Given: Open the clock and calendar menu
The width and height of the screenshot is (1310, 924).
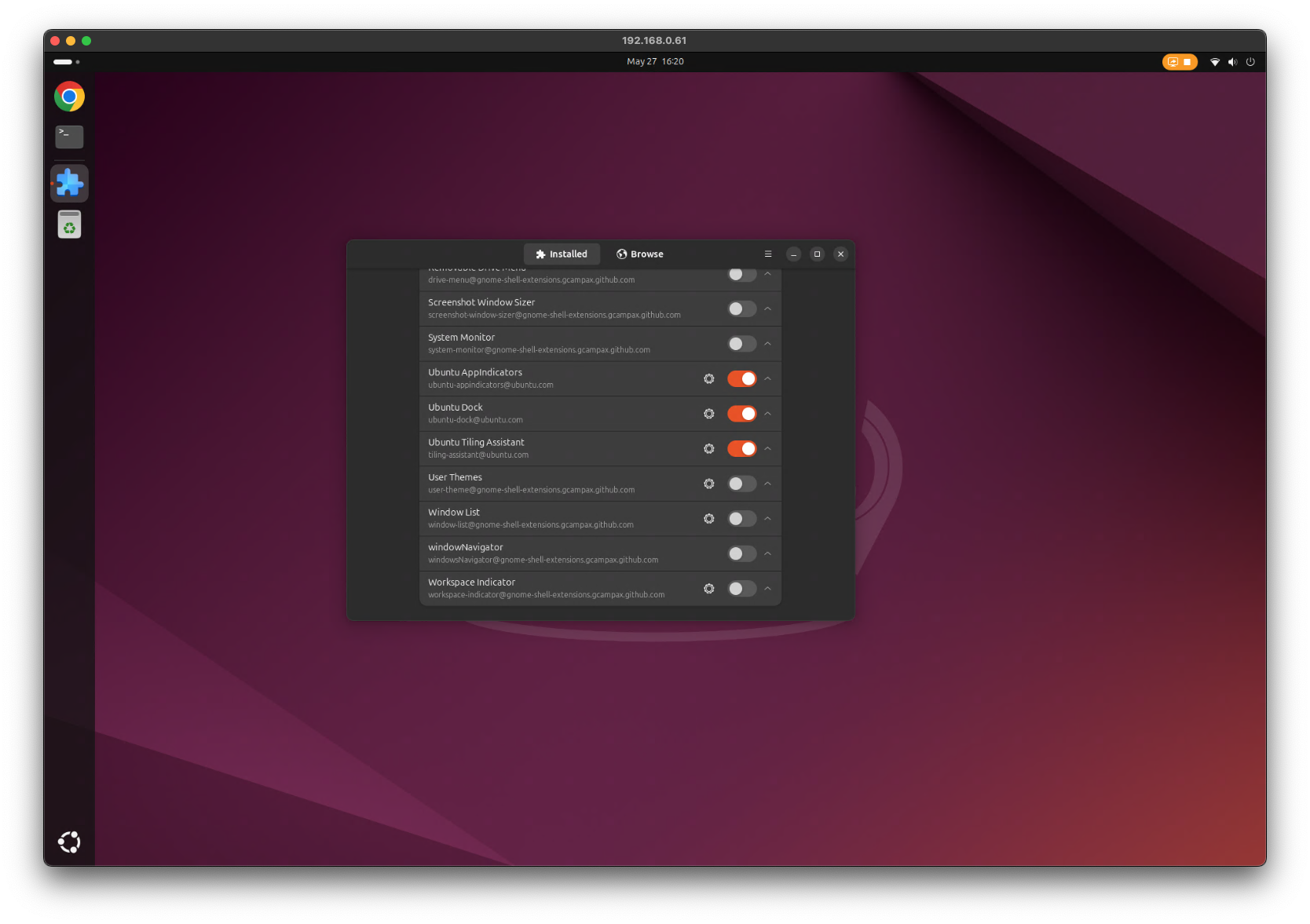Looking at the screenshot, I should [x=655, y=62].
